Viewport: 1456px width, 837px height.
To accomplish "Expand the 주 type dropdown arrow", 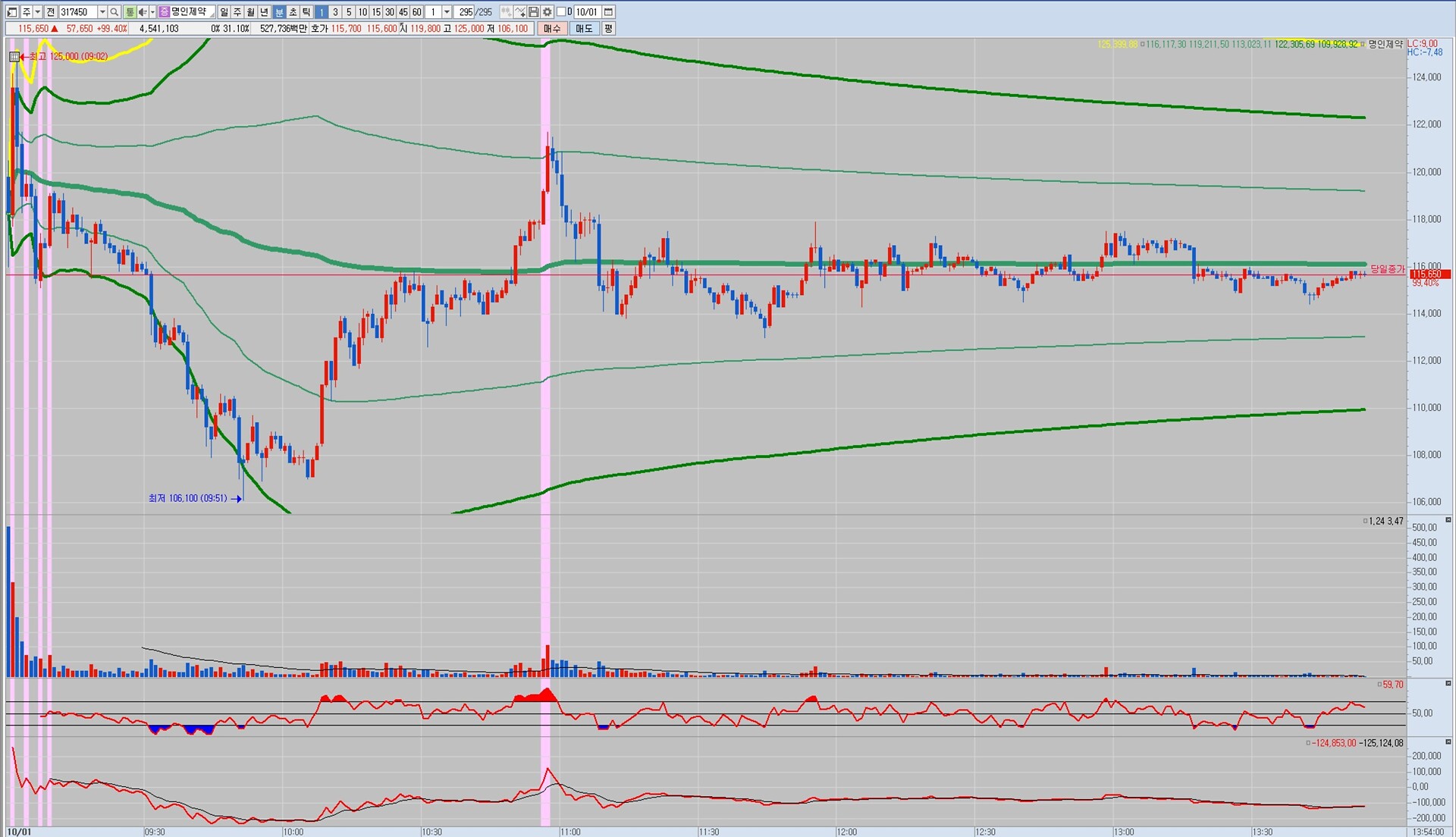I will pyautogui.click(x=37, y=12).
